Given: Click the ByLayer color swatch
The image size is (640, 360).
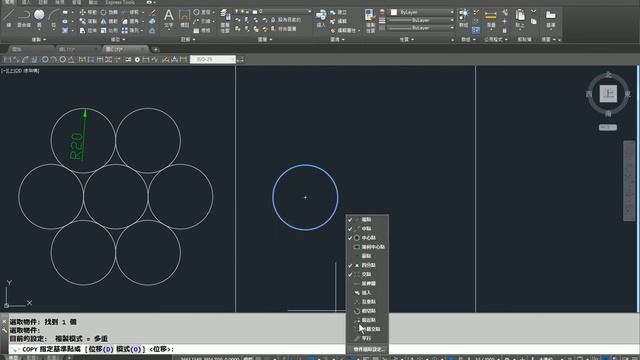Looking at the screenshot, I should coord(394,12).
